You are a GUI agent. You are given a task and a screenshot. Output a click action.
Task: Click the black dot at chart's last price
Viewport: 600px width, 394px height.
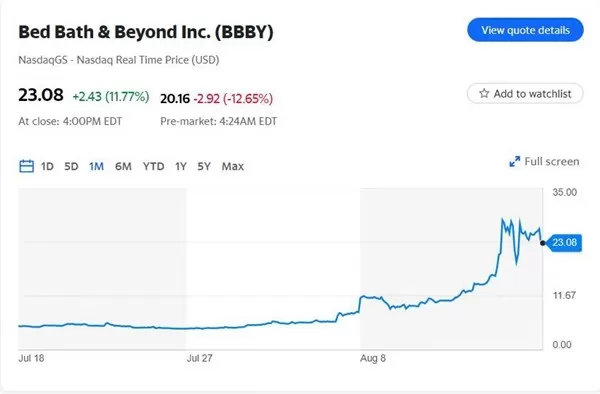543,243
